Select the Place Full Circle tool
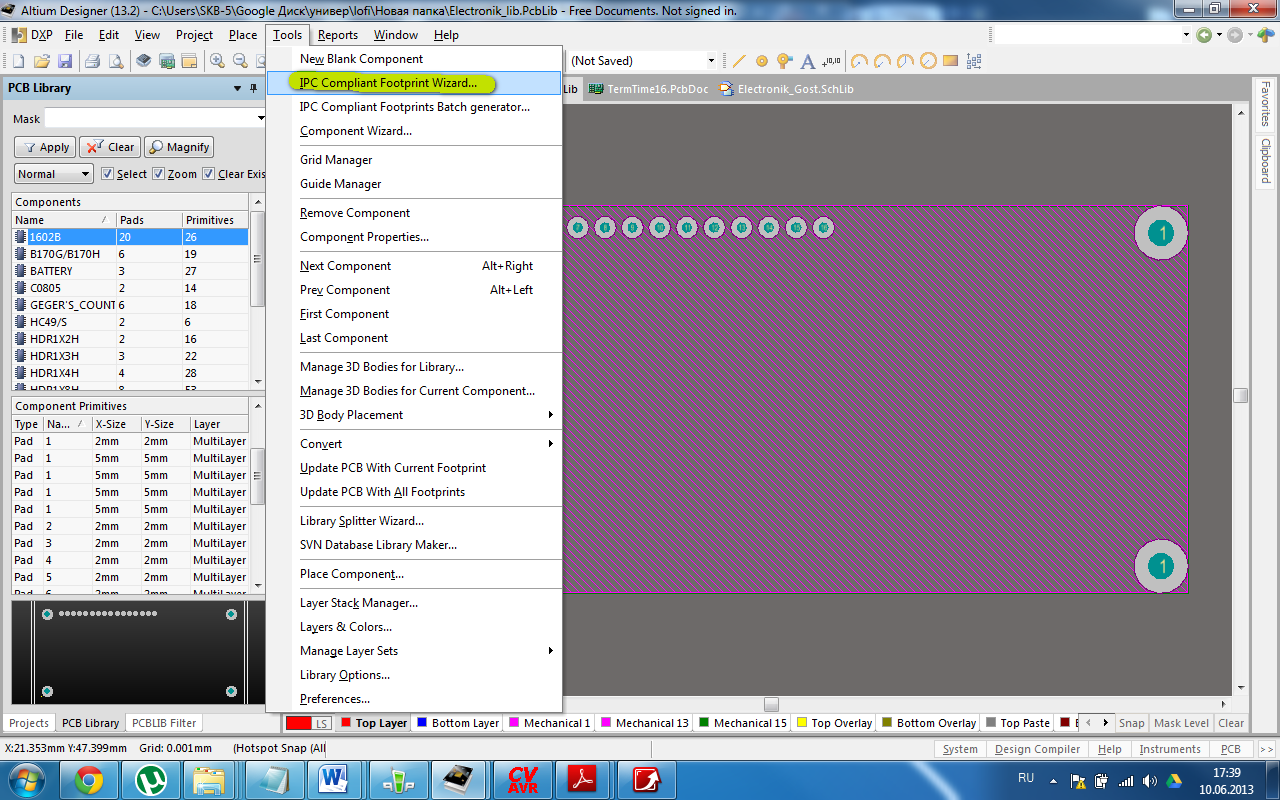The width and height of the screenshot is (1280, 800). [928, 61]
